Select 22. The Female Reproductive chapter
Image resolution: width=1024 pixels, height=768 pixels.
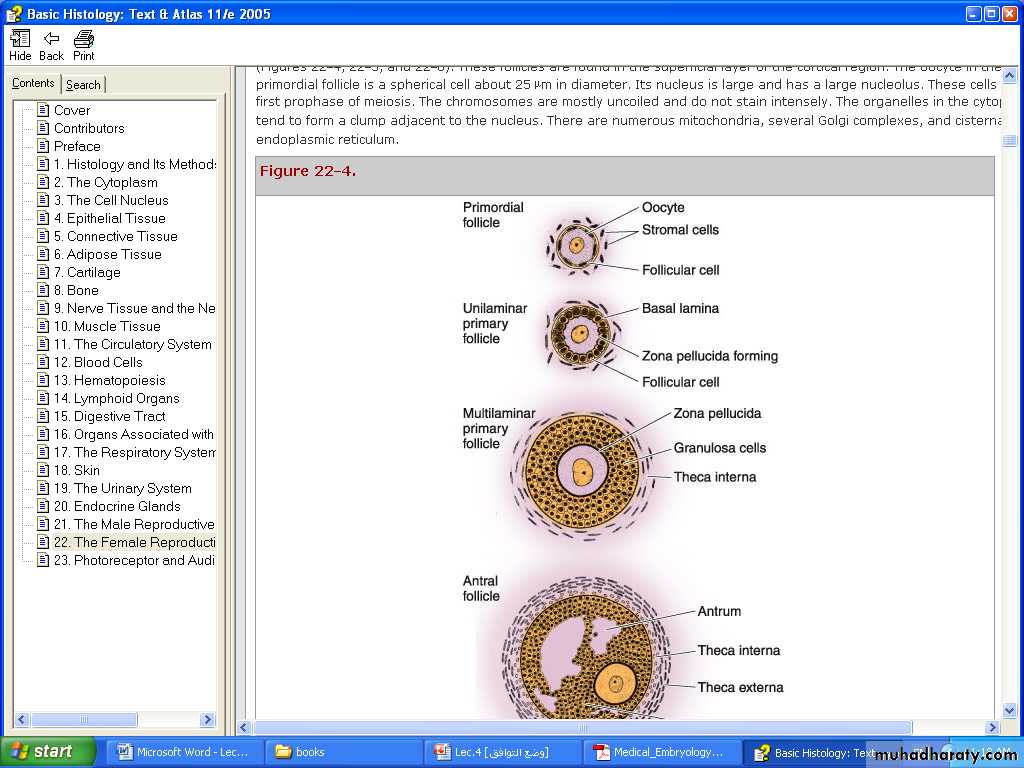coord(134,542)
